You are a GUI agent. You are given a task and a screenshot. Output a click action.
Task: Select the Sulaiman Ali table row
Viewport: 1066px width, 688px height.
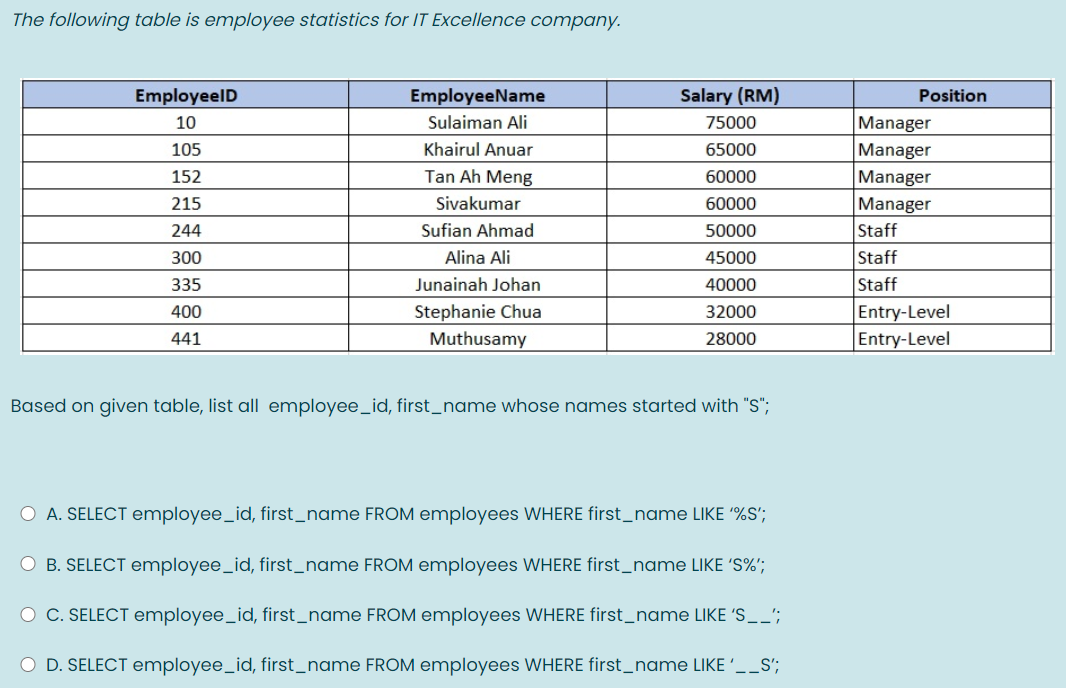[477, 122]
